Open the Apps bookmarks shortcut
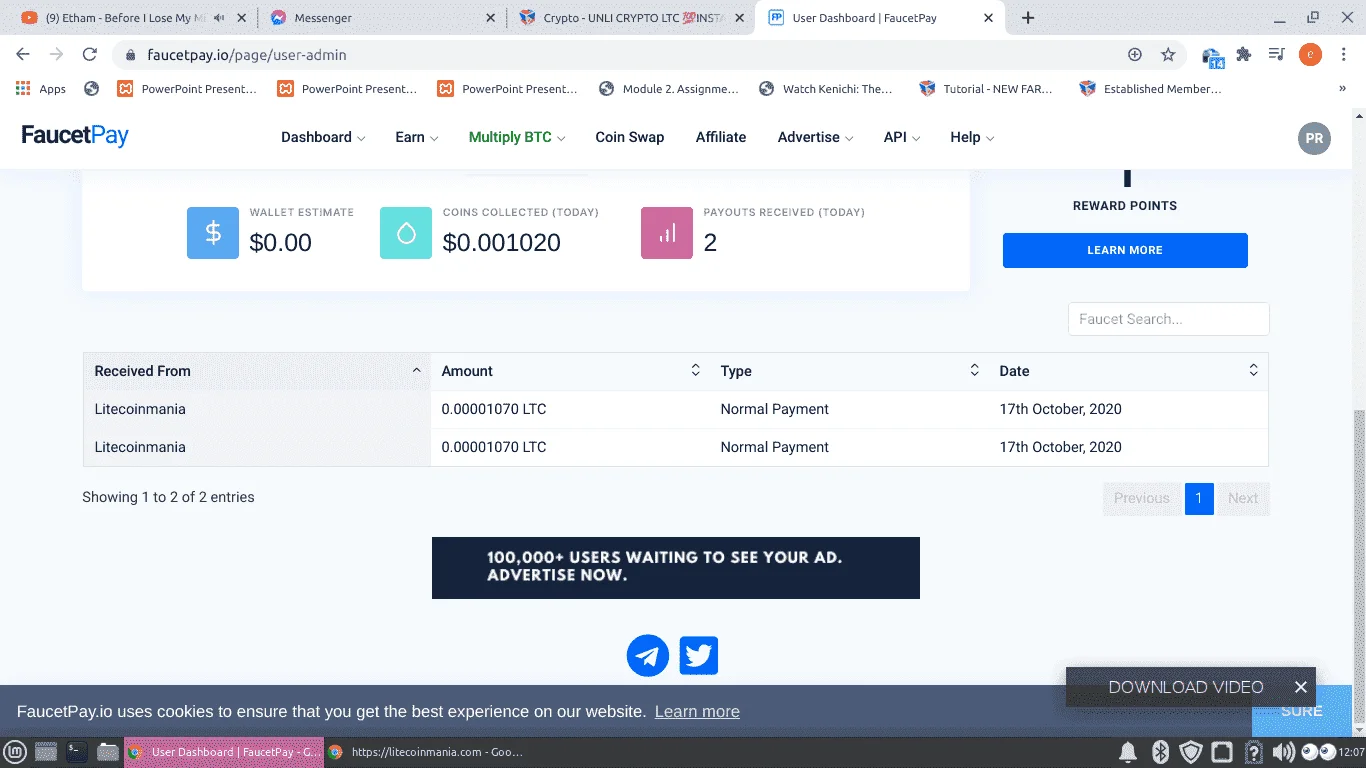 [x=41, y=89]
